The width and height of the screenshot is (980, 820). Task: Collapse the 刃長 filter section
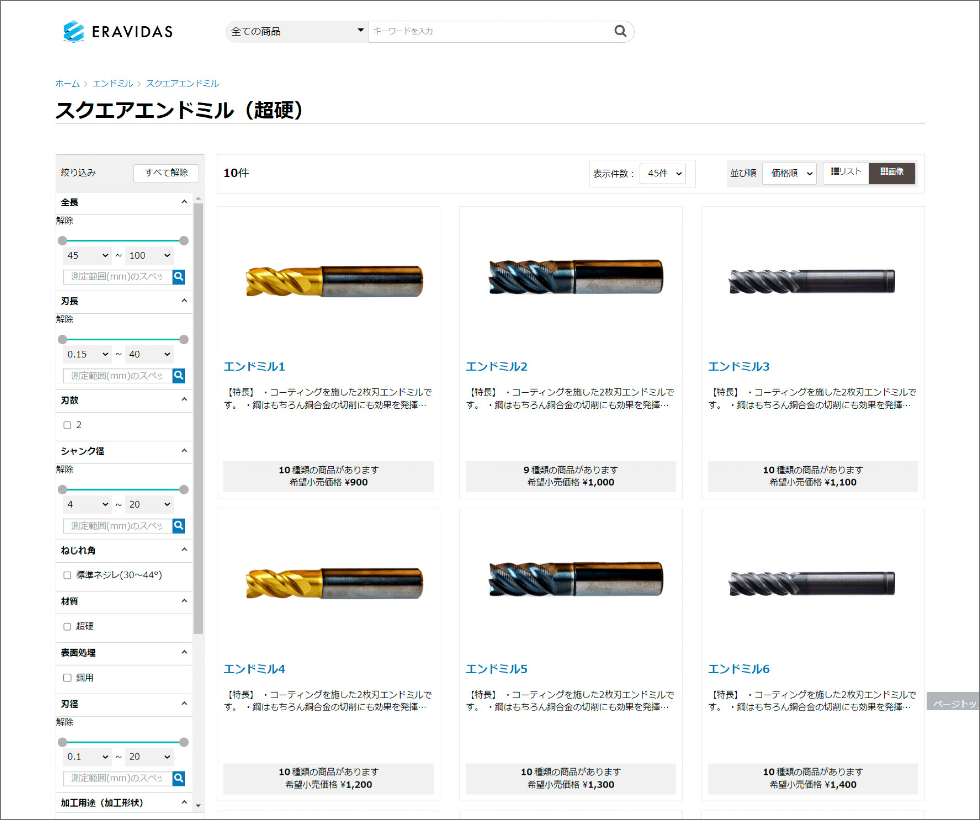(x=184, y=301)
